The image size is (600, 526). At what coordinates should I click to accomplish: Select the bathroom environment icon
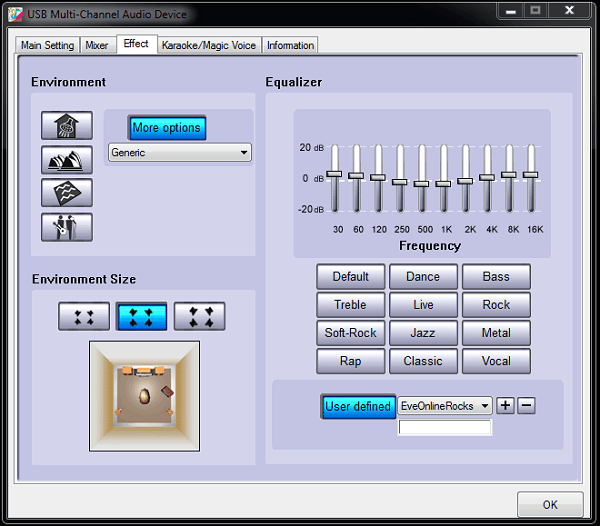[67, 125]
